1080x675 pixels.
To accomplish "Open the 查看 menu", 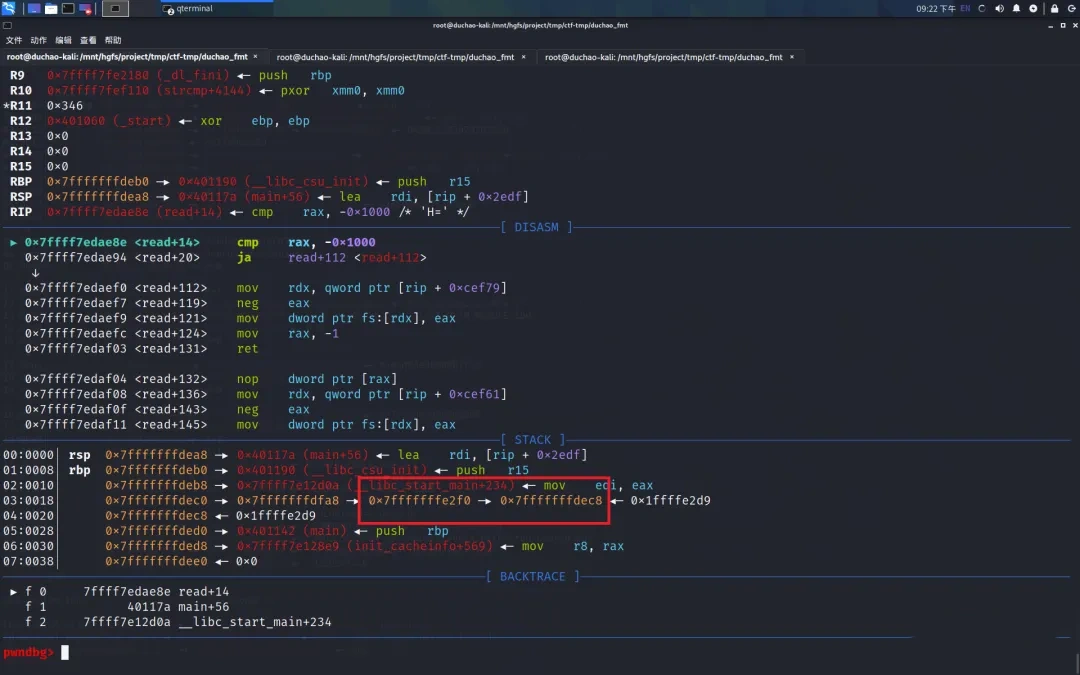I will point(88,40).
